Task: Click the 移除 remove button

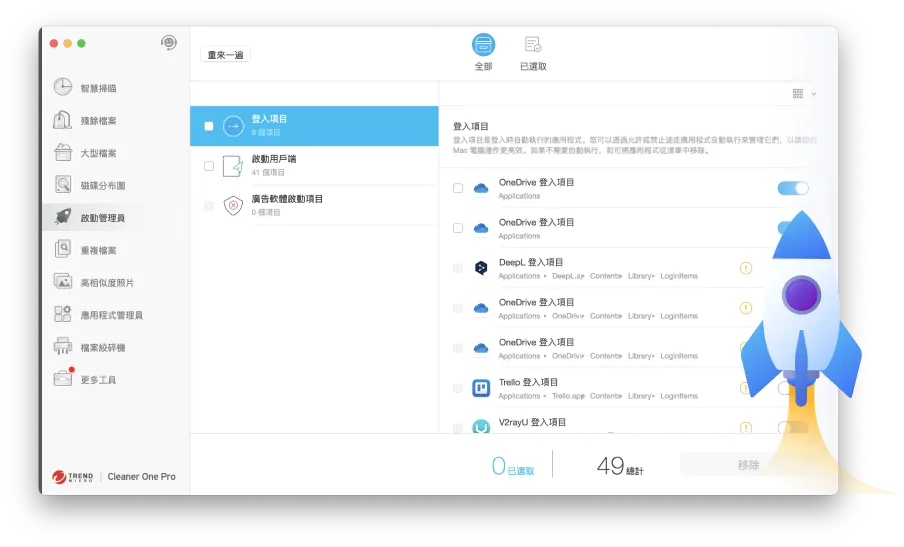Action: pos(747,465)
